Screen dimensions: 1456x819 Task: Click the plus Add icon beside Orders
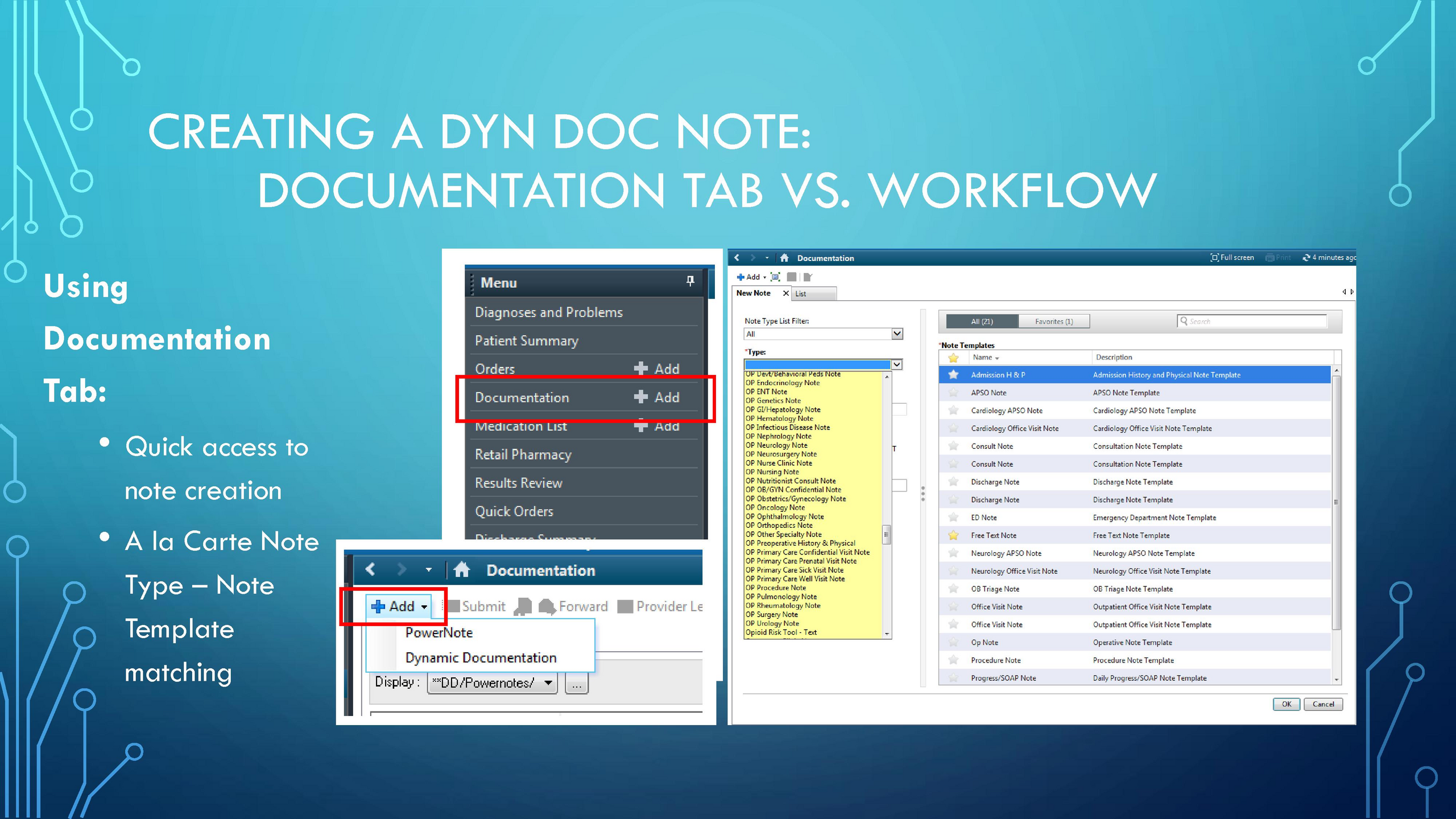point(641,369)
